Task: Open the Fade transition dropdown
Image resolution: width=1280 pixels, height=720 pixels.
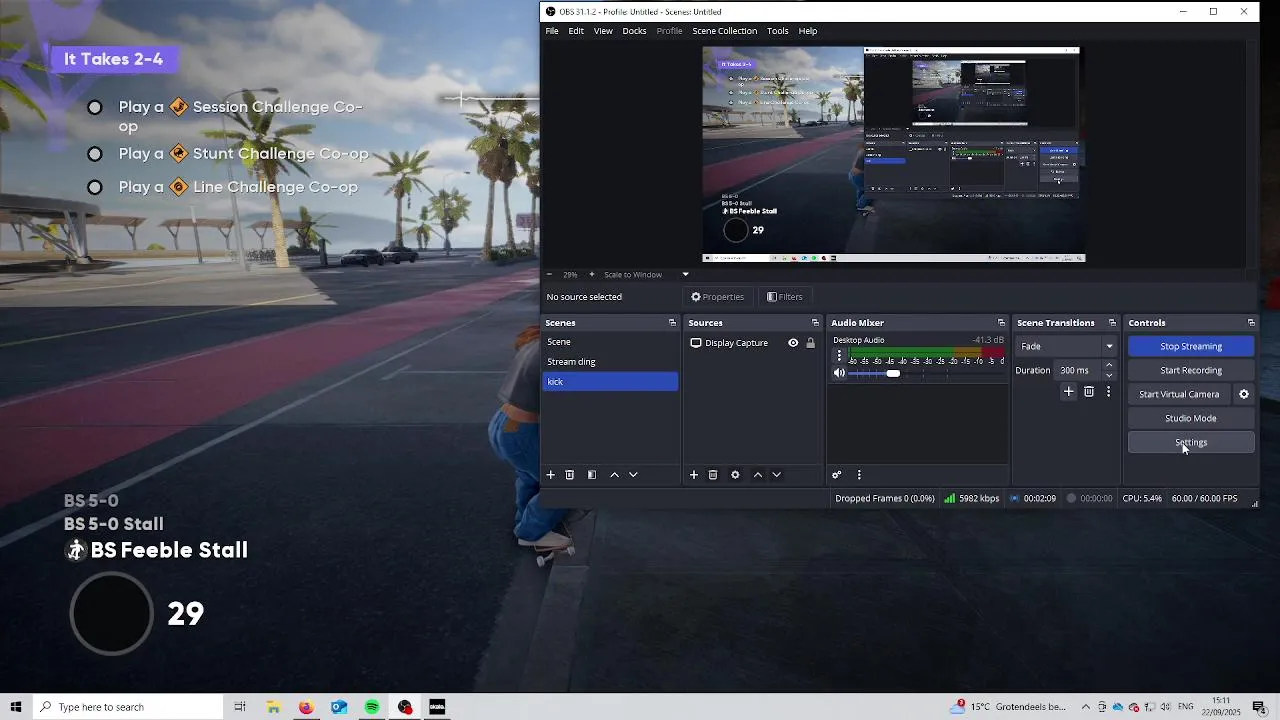Action: coord(1066,346)
